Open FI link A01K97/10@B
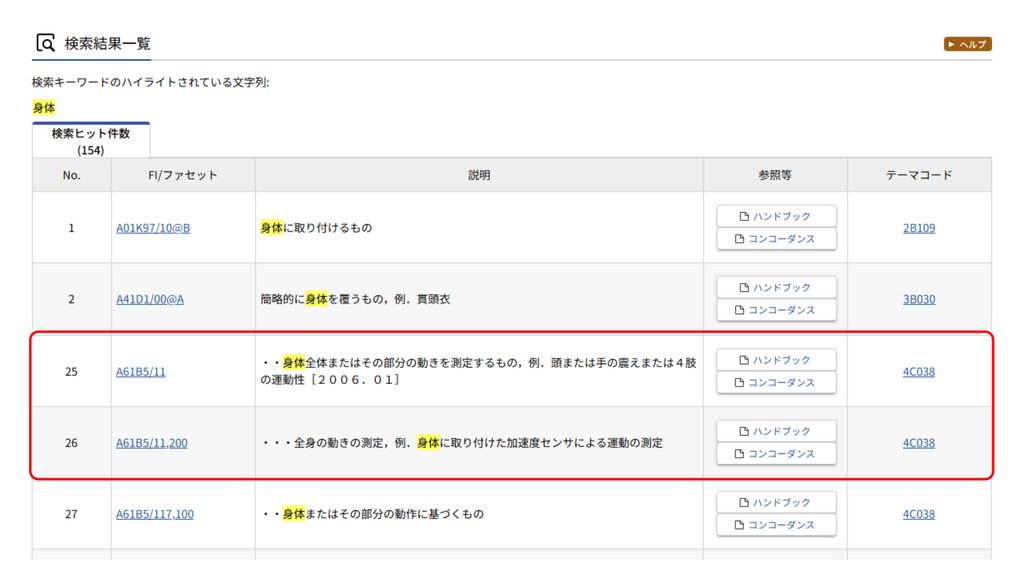This screenshot has width=1024, height=576. coord(153,228)
